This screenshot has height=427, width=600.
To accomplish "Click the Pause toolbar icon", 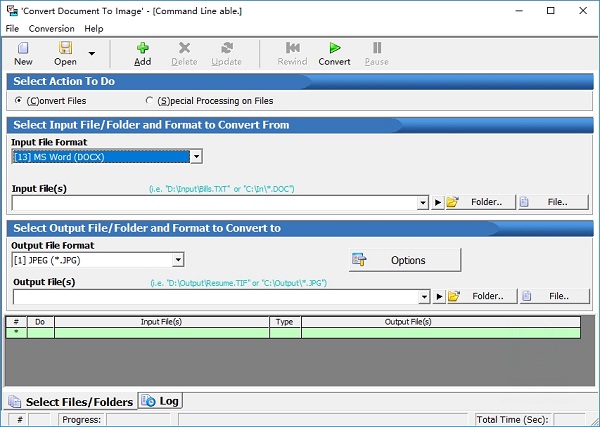I will click(x=377, y=48).
